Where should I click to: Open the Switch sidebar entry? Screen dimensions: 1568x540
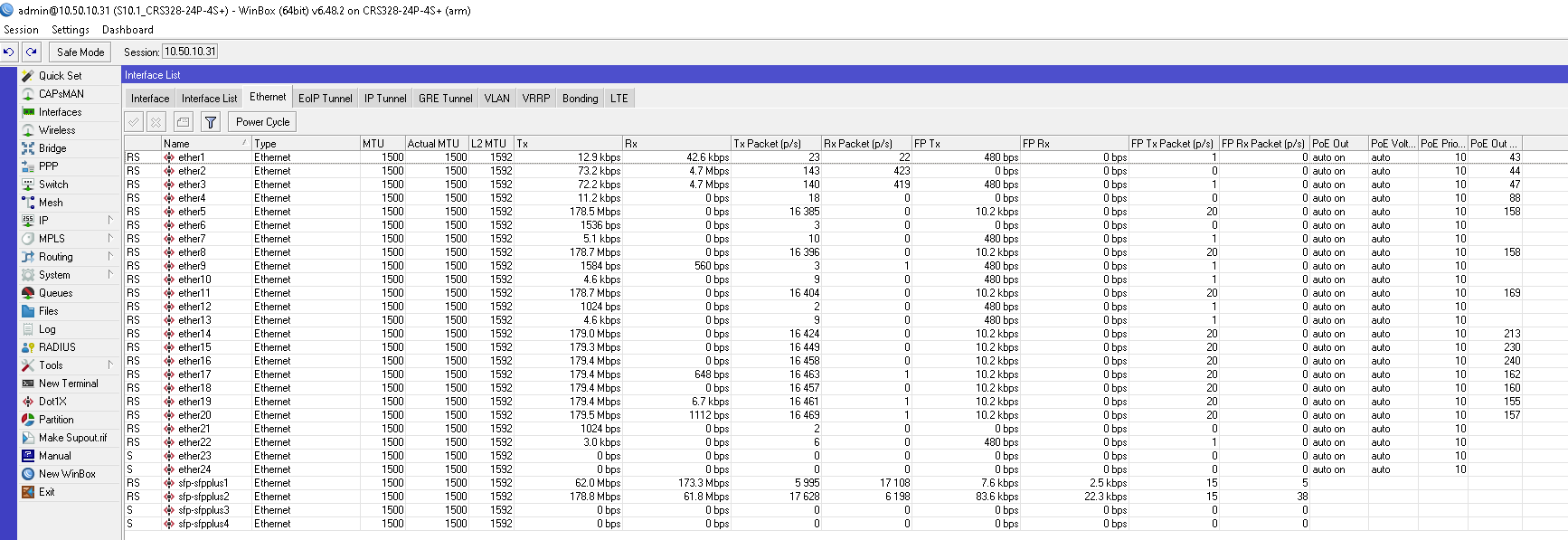tap(53, 185)
